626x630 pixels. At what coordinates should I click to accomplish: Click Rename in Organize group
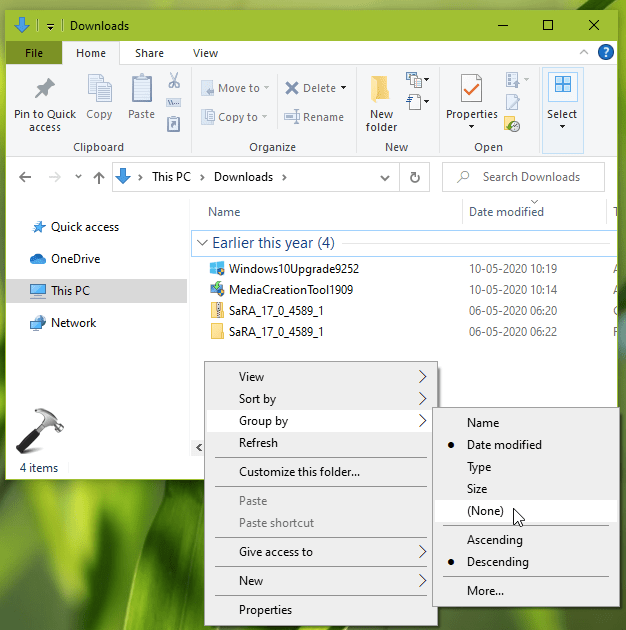[314, 117]
